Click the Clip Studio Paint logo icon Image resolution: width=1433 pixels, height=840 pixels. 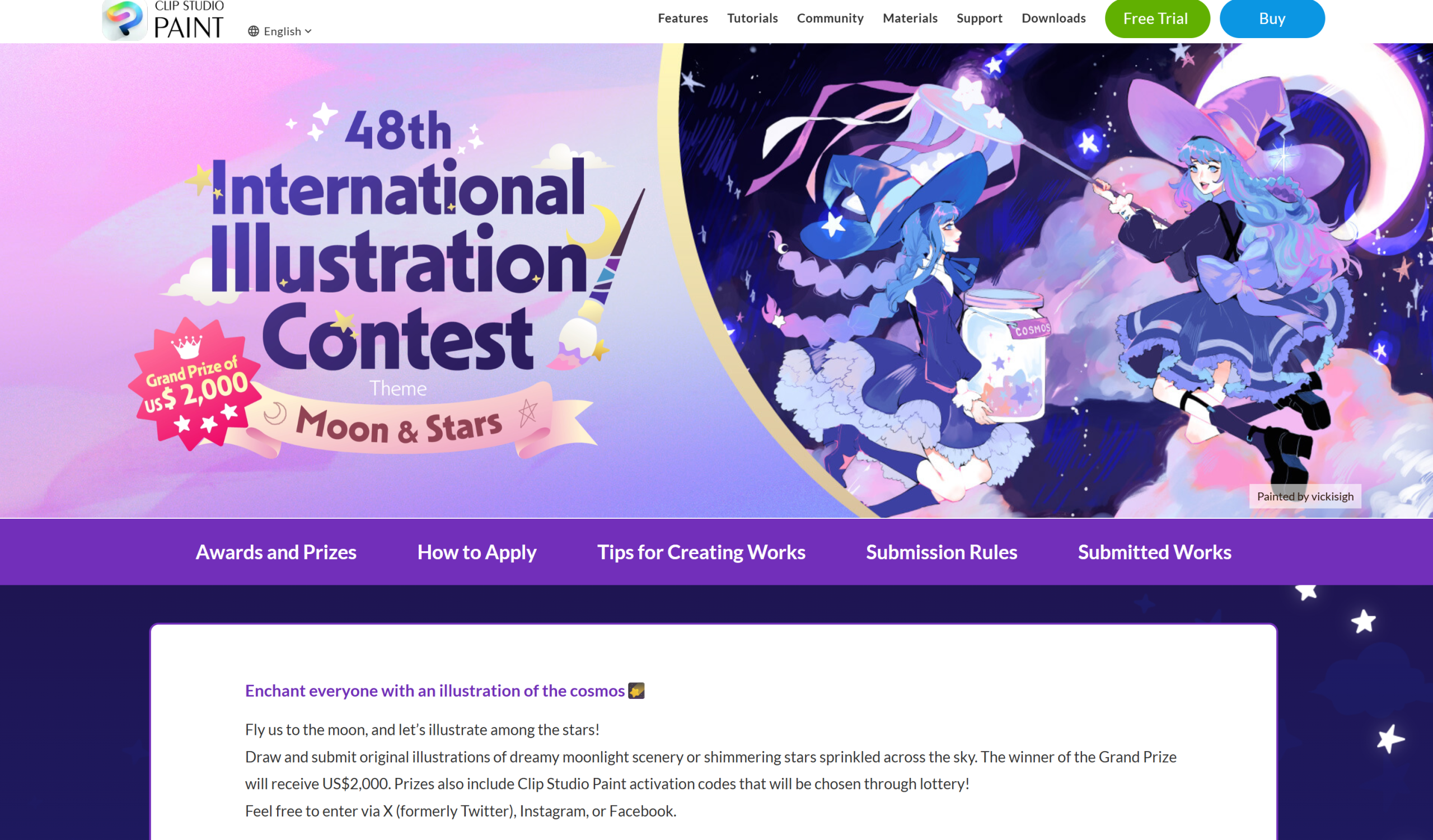[x=124, y=20]
